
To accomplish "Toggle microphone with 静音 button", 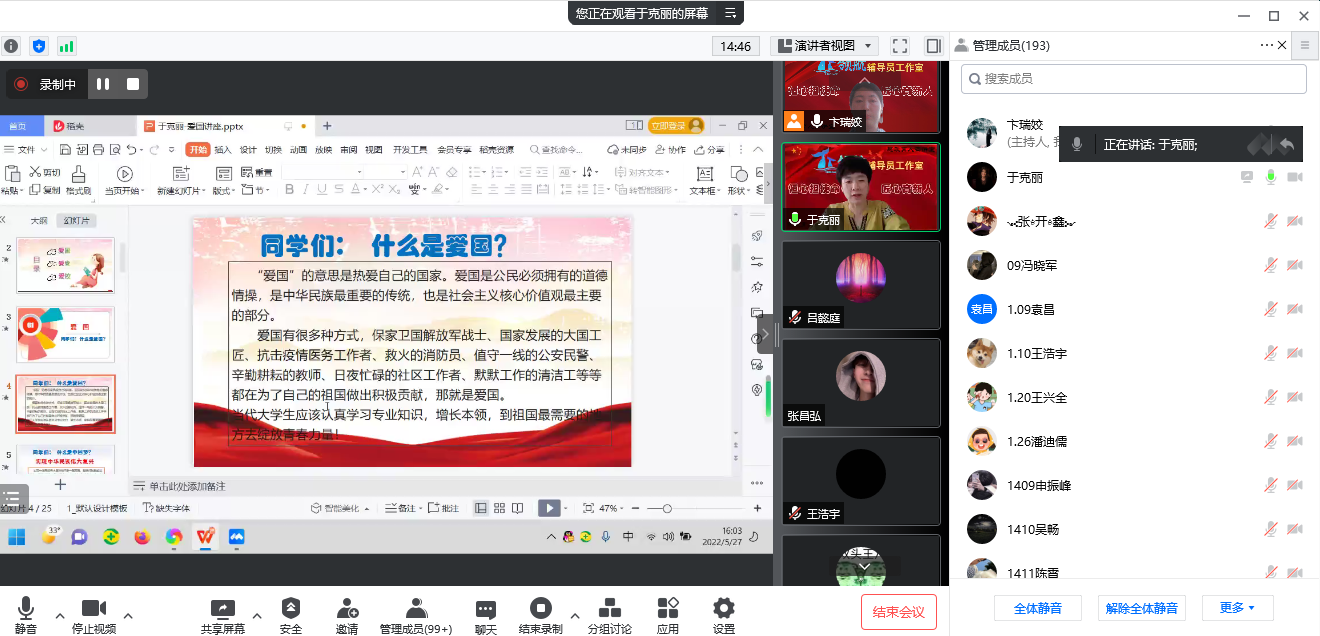I will pos(26,609).
